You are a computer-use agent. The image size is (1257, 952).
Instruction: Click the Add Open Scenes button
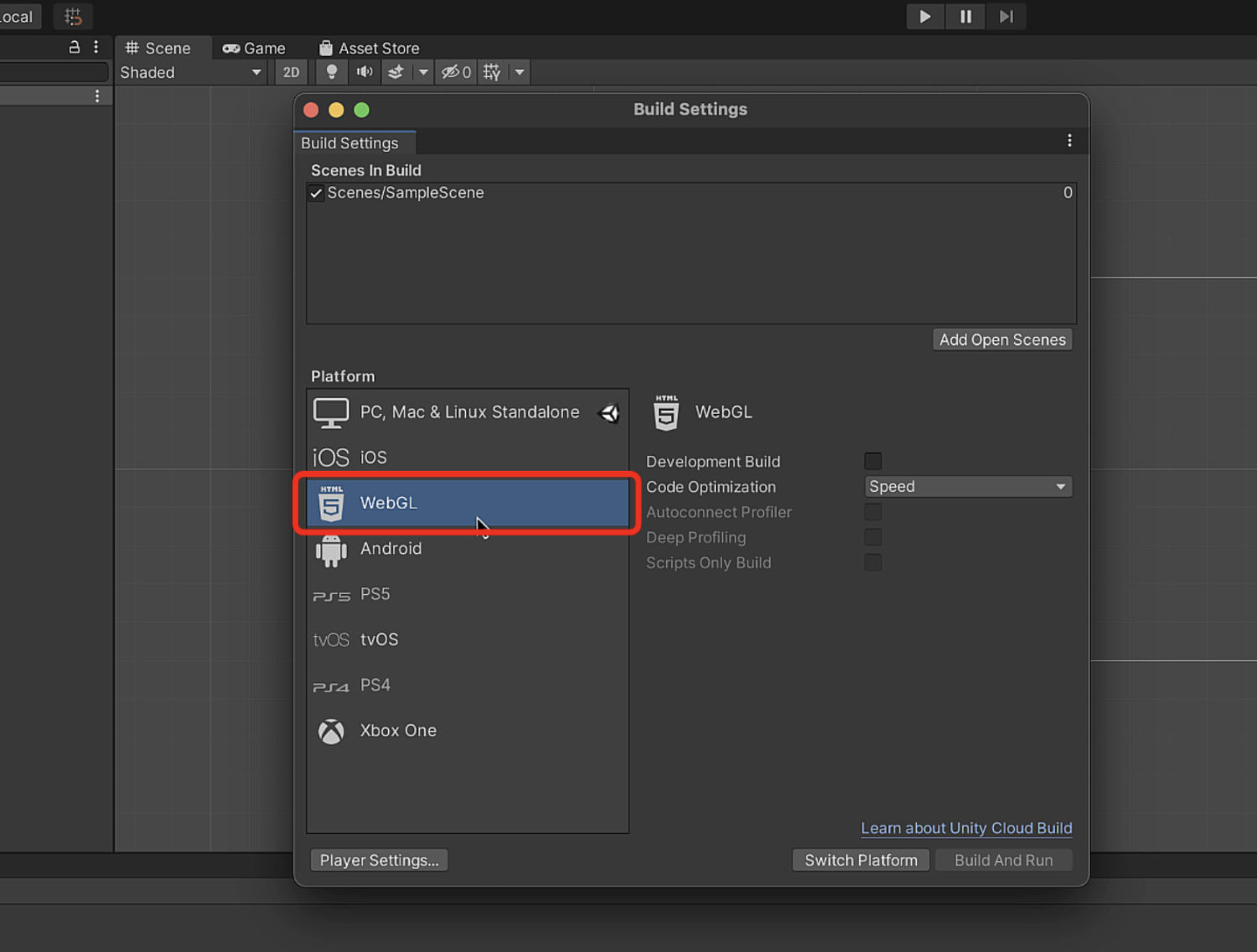(1002, 339)
